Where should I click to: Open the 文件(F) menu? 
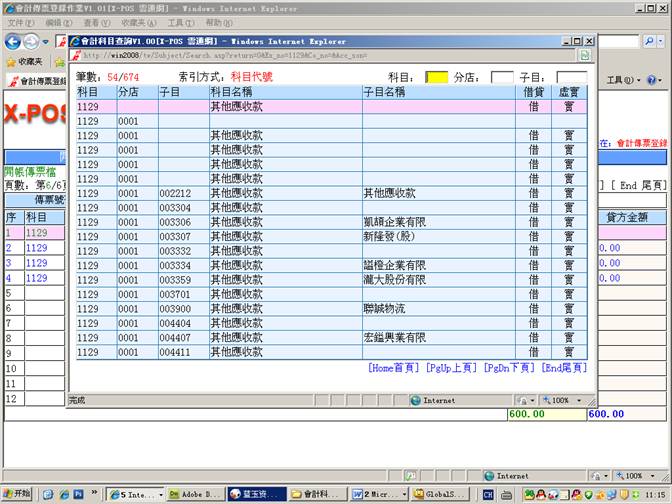[20, 22]
